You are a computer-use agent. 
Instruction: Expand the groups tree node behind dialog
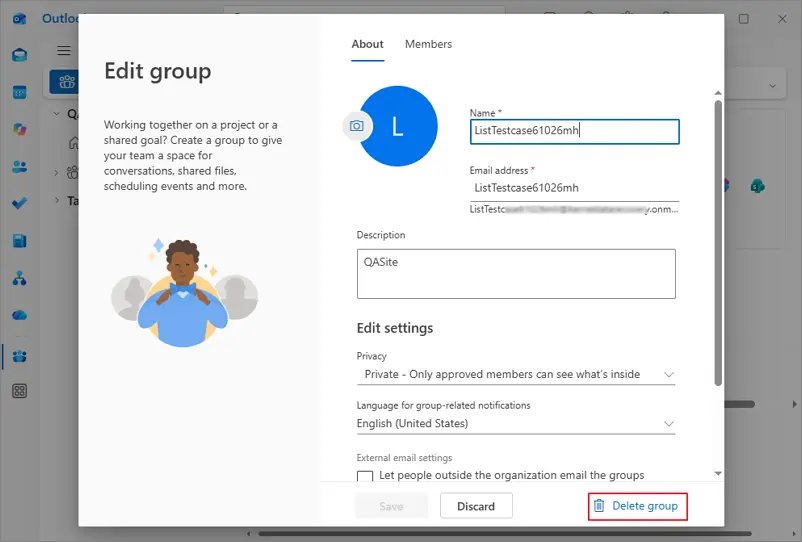(x=57, y=173)
